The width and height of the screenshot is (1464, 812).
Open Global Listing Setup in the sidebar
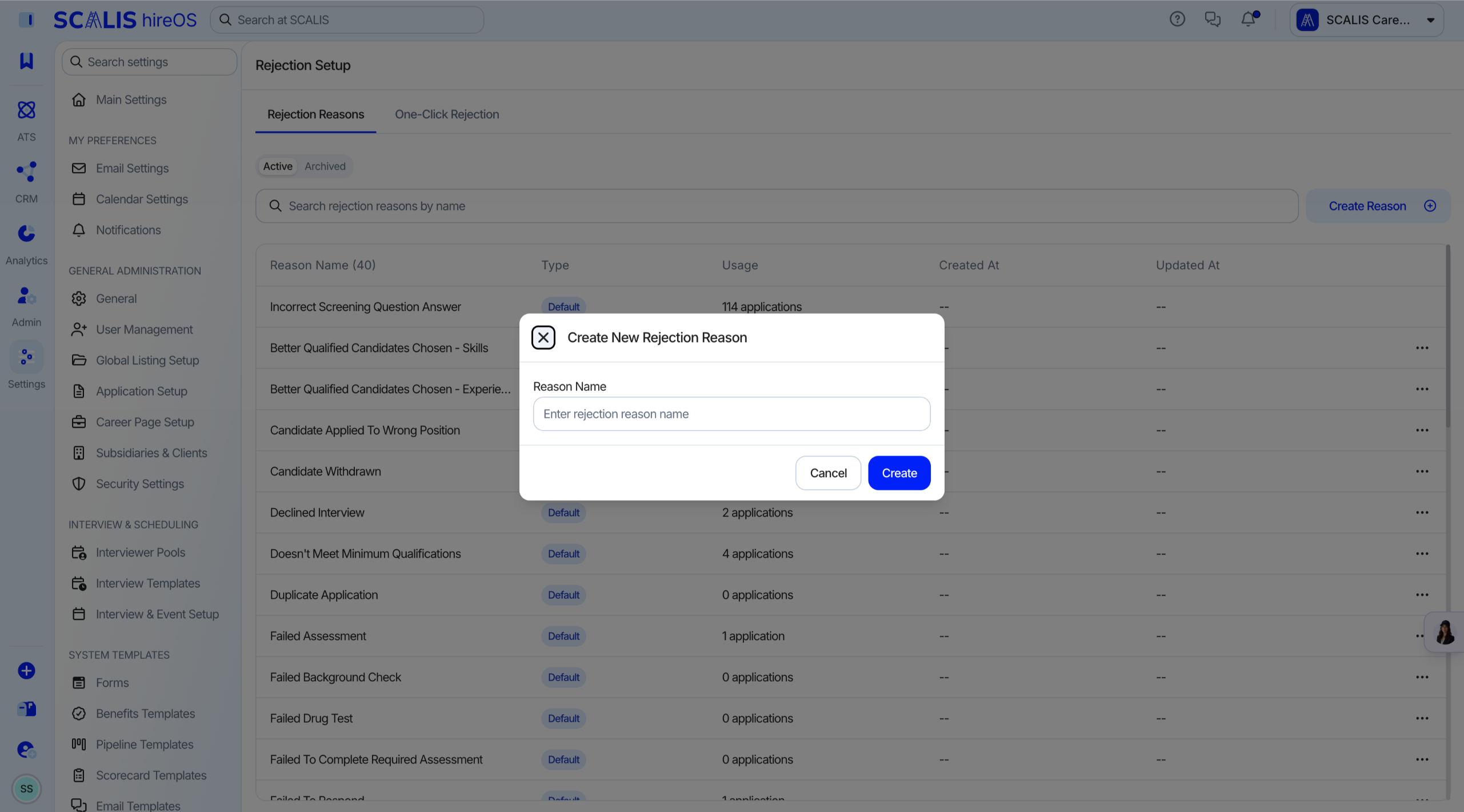click(x=147, y=360)
